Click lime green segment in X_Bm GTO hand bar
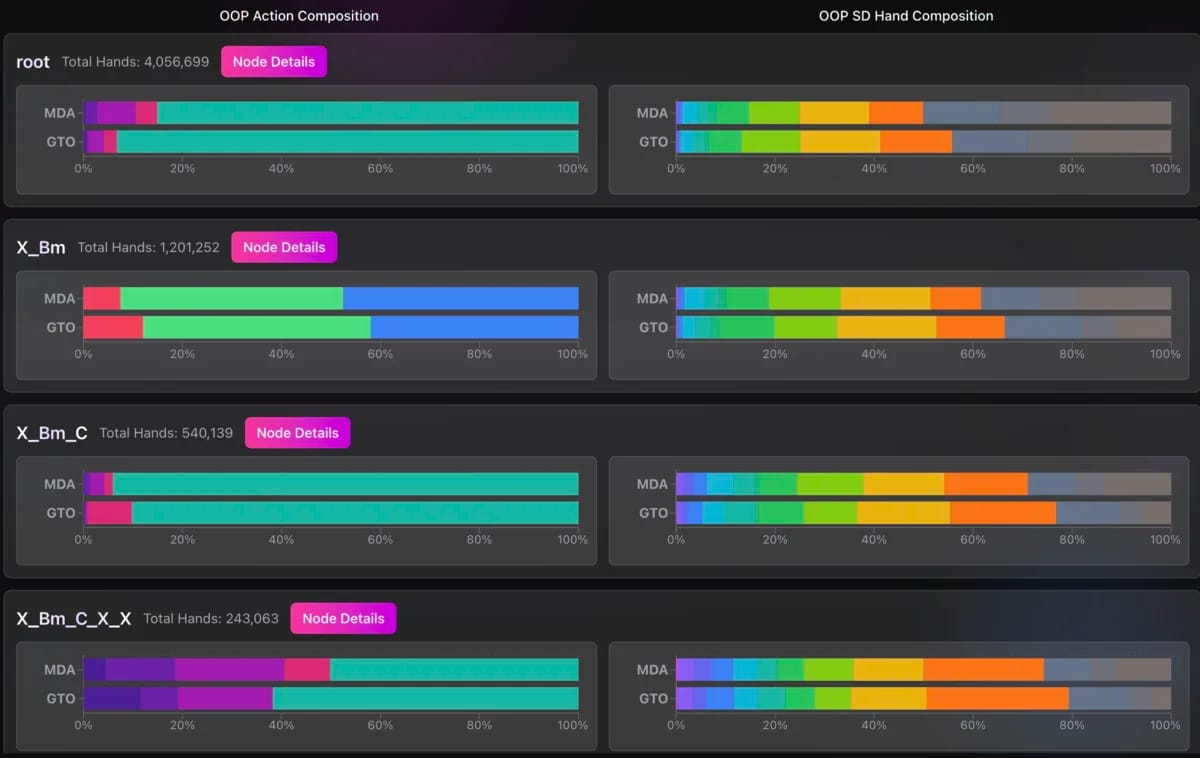The height and width of the screenshot is (758, 1200). click(x=805, y=327)
